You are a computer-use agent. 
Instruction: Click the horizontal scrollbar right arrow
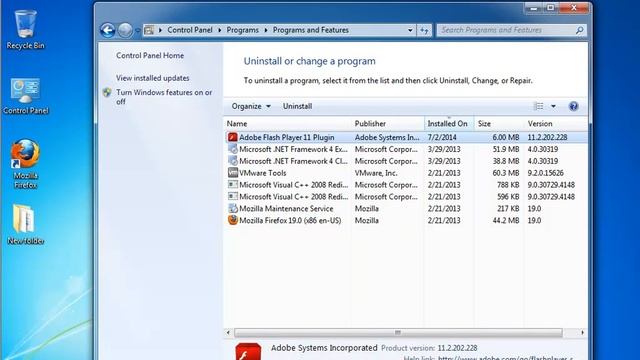582,333
